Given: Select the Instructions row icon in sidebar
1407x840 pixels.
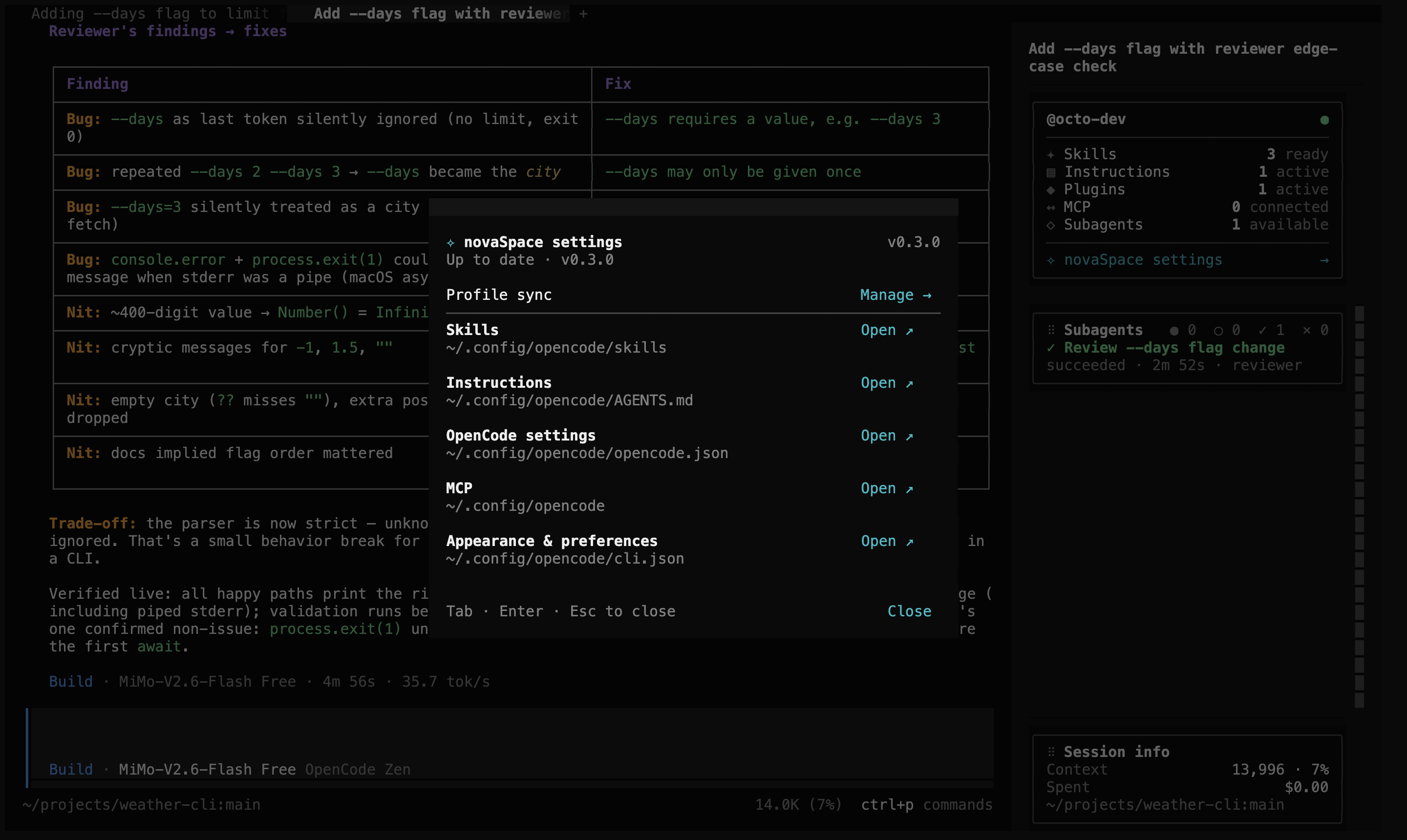Looking at the screenshot, I should pyautogui.click(x=1051, y=172).
